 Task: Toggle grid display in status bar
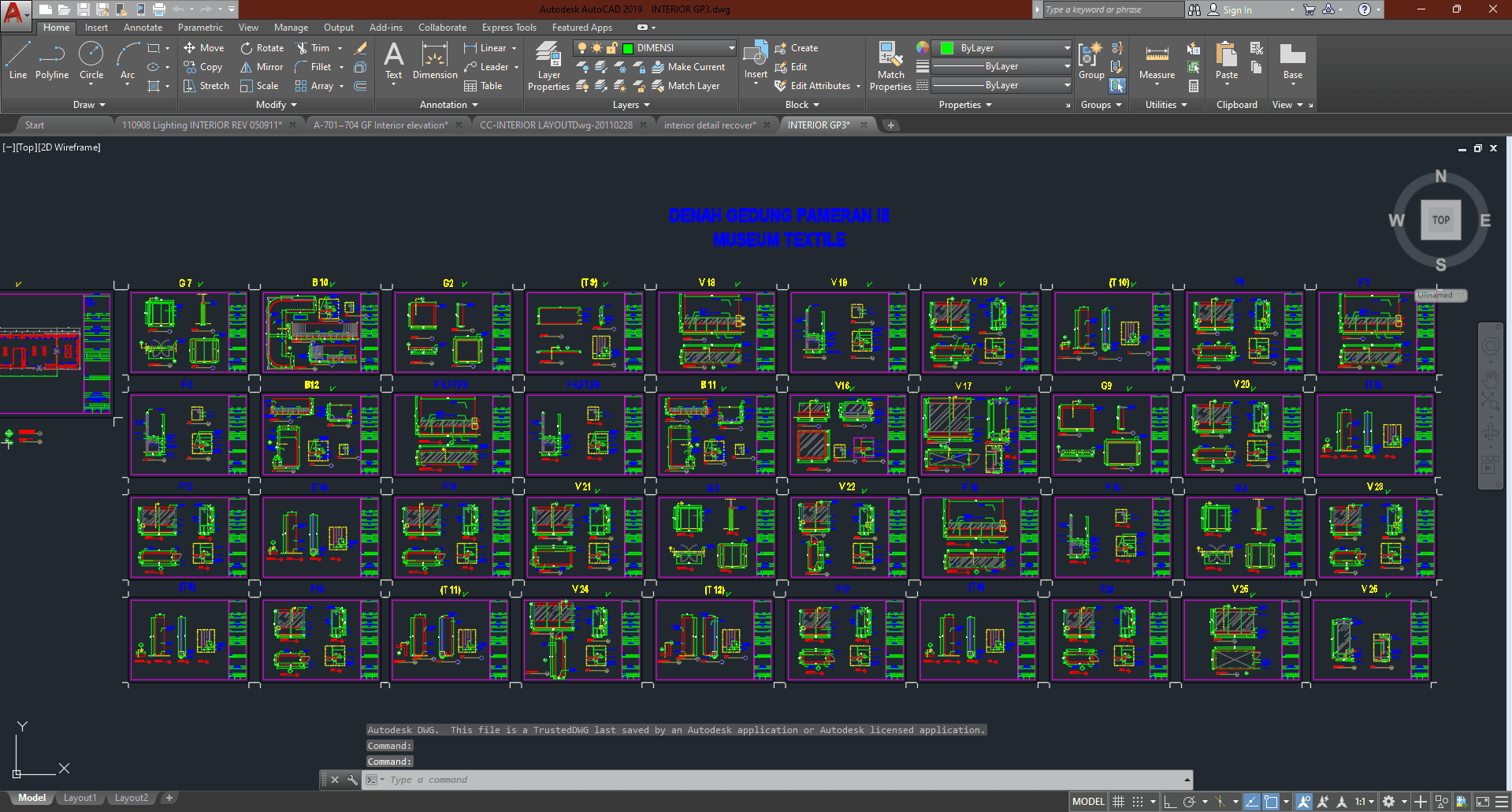point(1118,802)
